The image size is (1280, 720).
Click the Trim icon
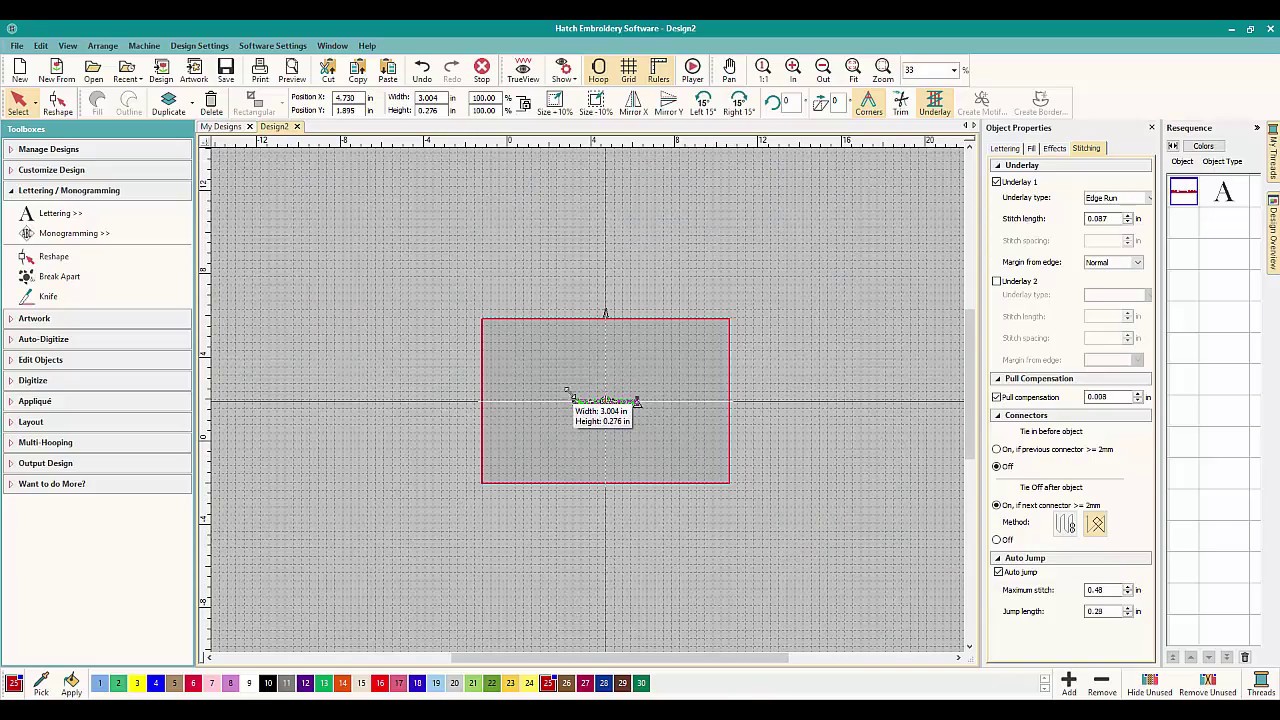tap(901, 101)
